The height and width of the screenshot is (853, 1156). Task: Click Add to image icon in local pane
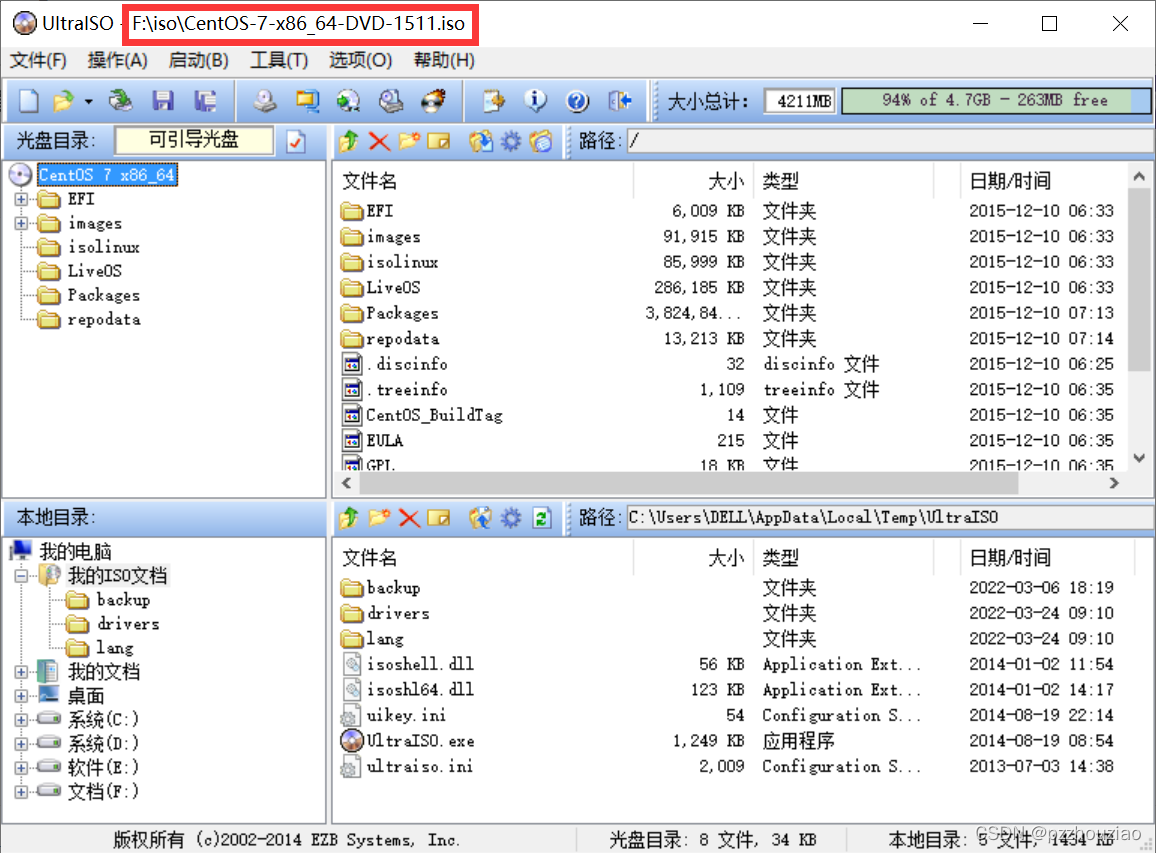(481, 518)
